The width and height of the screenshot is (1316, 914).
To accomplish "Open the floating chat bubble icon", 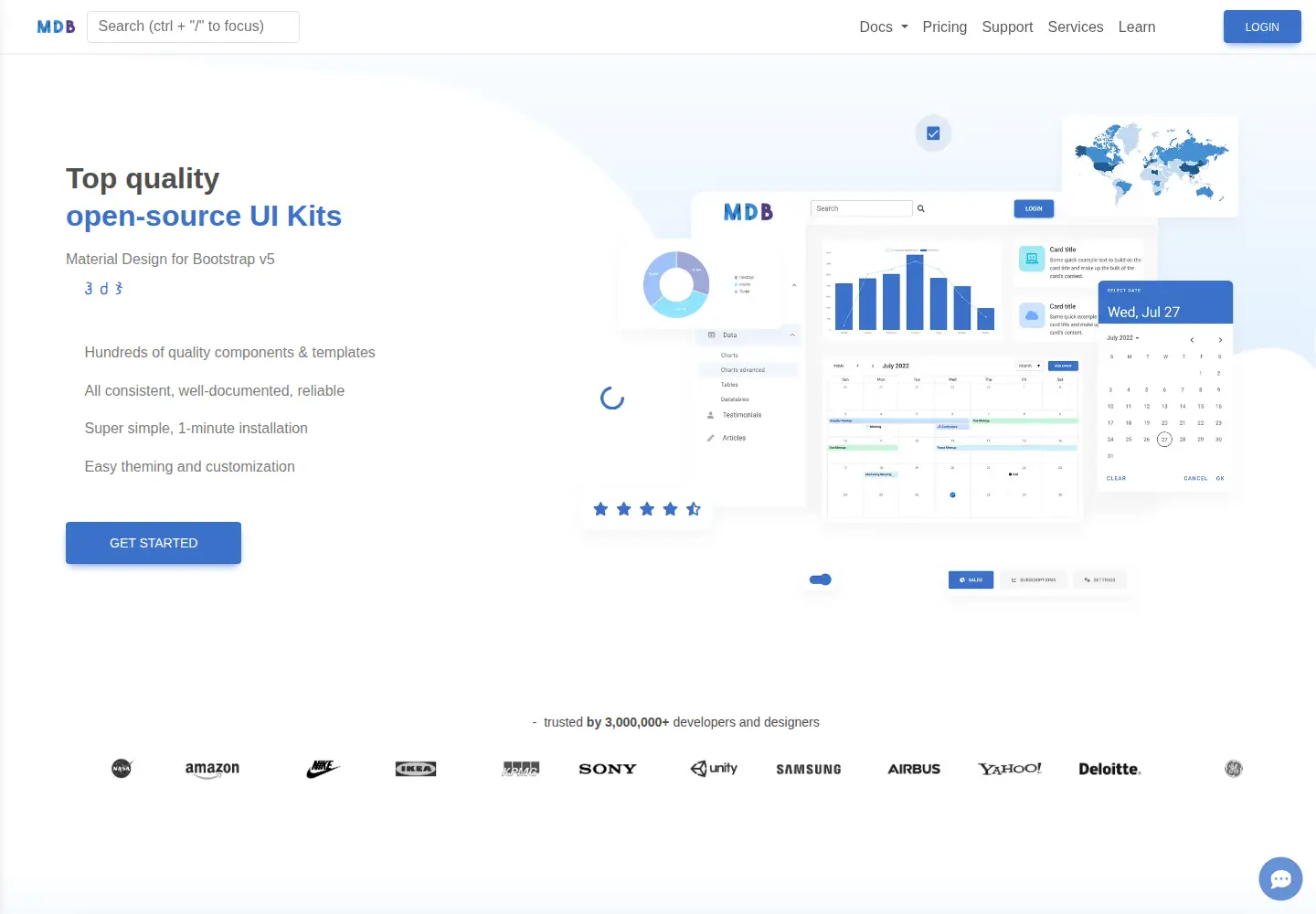I will pyautogui.click(x=1280, y=879).
